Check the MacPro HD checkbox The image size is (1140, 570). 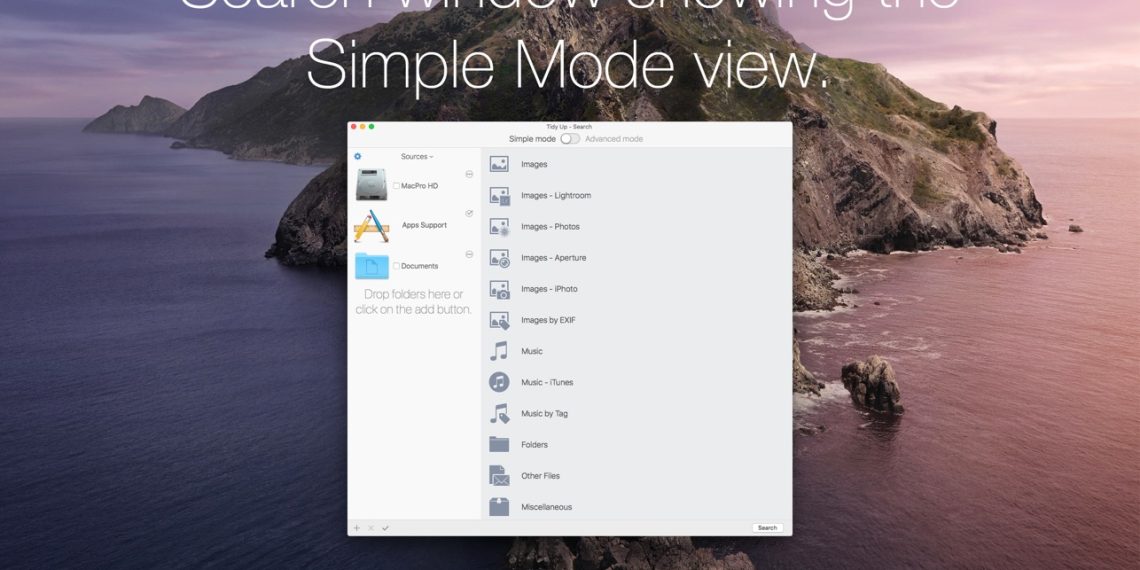pyautogui.click(x=397, y=186)
